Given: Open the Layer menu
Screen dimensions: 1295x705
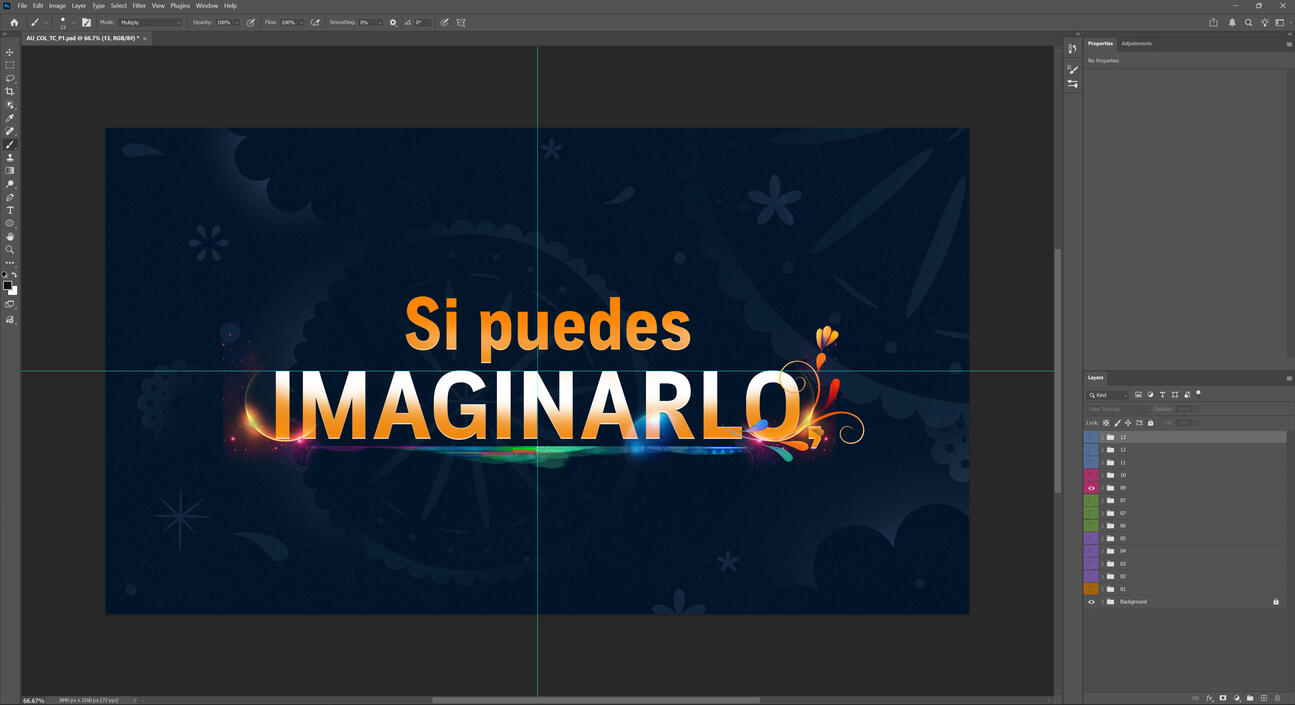Looking at the screenshot, I should 78,6.
